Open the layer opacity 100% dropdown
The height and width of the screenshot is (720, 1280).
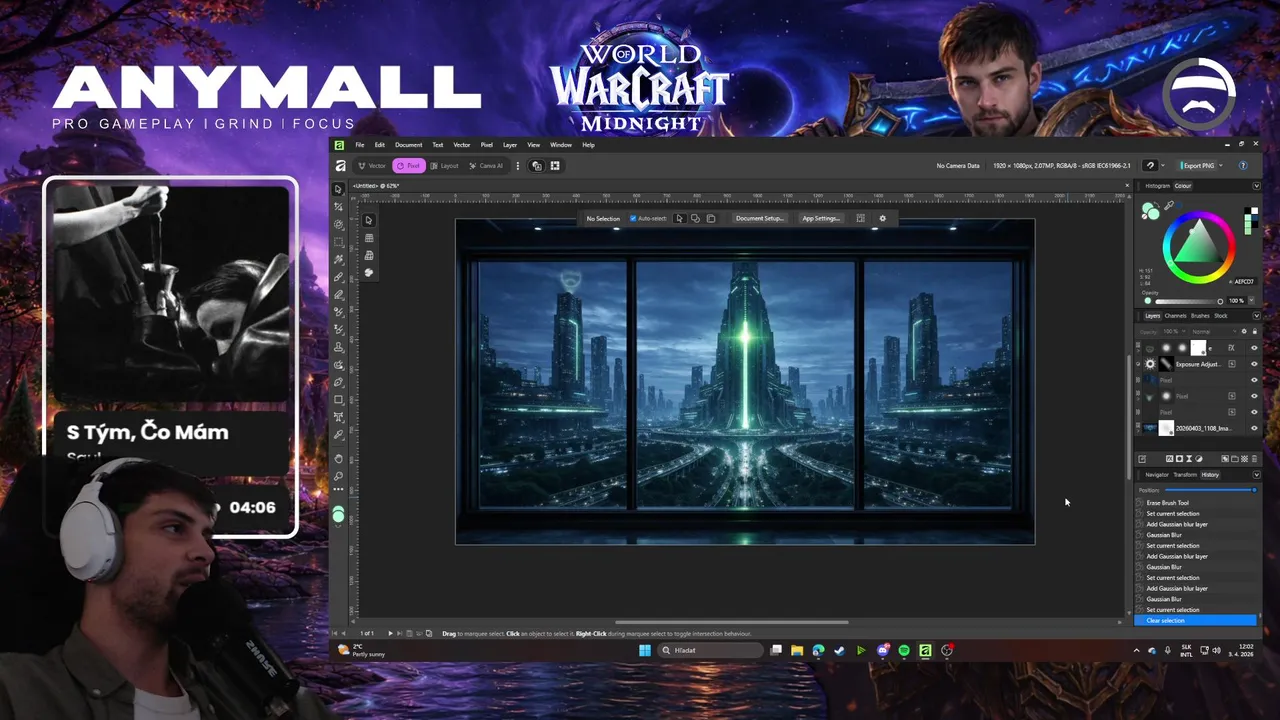click(x=1175, y=331)
